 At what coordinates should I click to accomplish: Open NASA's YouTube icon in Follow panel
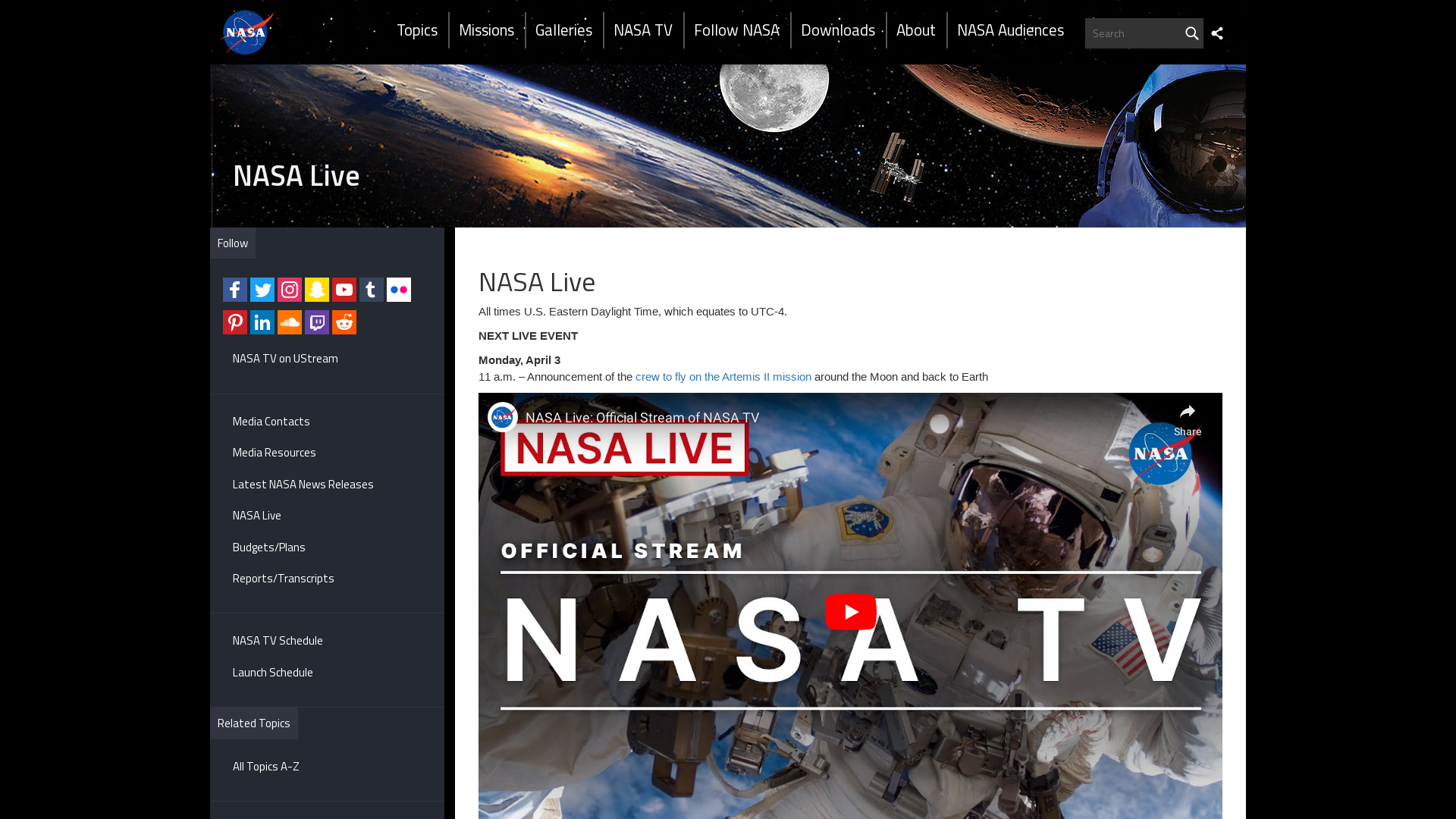point(344,290)
